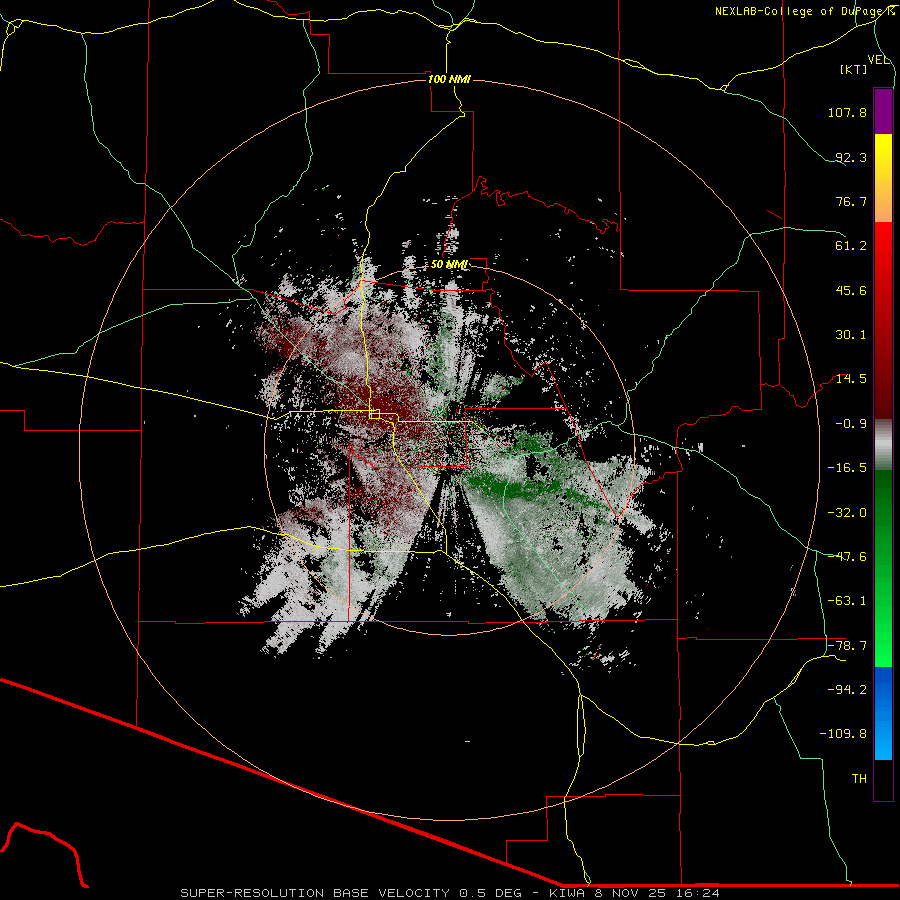Click the 107.8 velocity value
Viewport: 900px width, 900px height.
pyautogui.click(x=847, y=112)
